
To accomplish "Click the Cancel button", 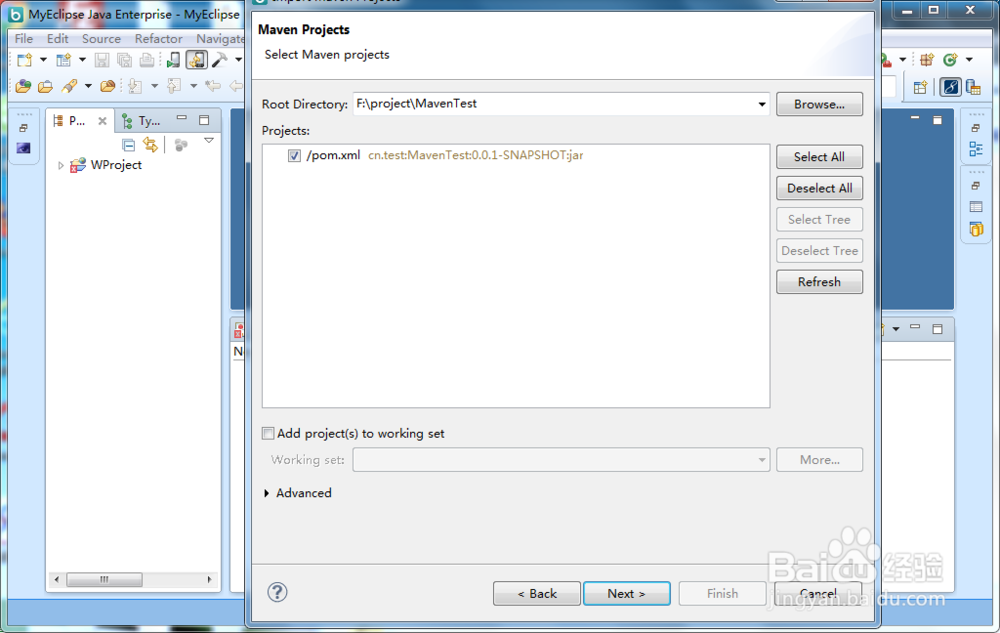I will [x=818, y=593].
